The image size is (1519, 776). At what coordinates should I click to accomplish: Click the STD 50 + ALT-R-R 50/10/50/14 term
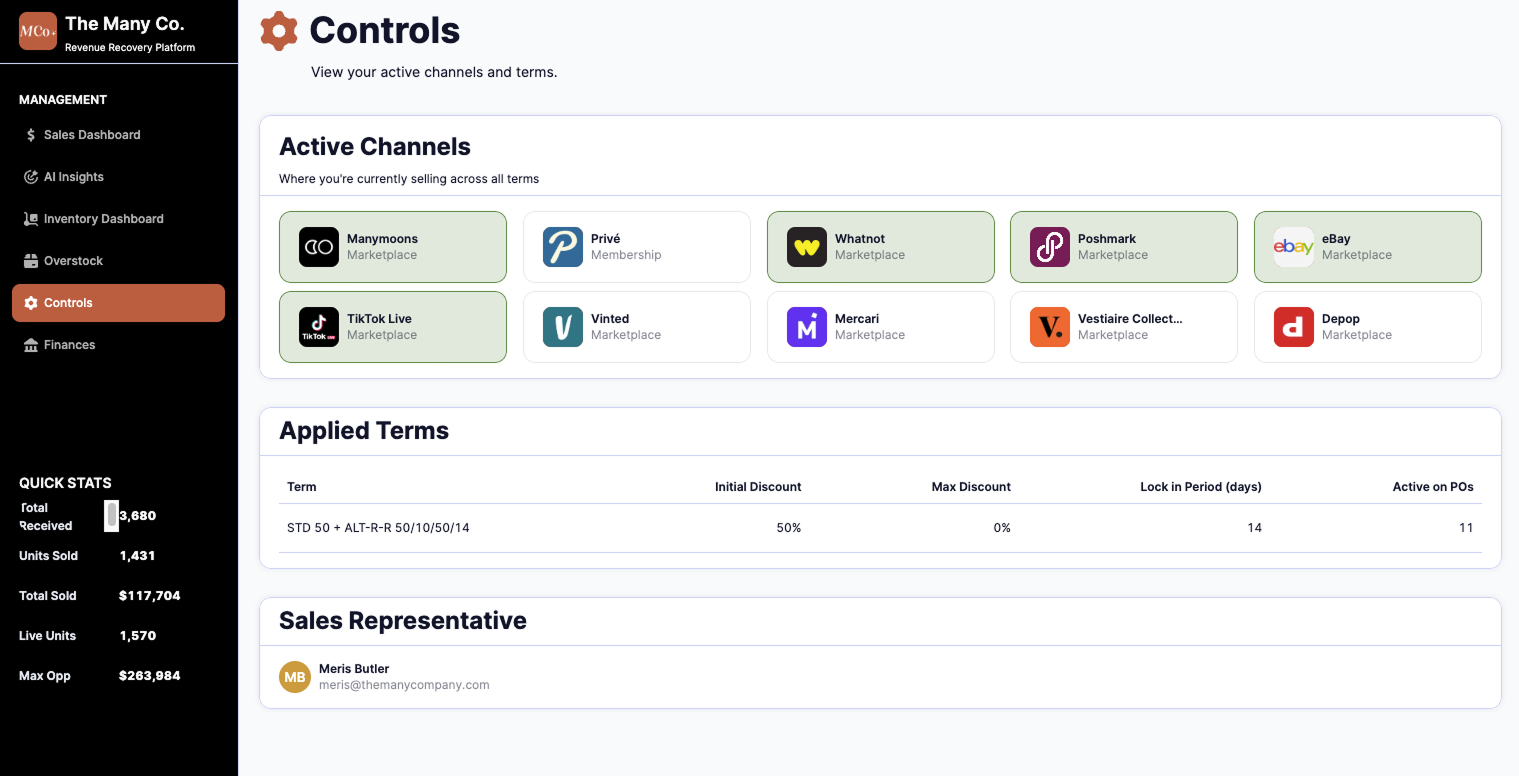click(378, 528)
